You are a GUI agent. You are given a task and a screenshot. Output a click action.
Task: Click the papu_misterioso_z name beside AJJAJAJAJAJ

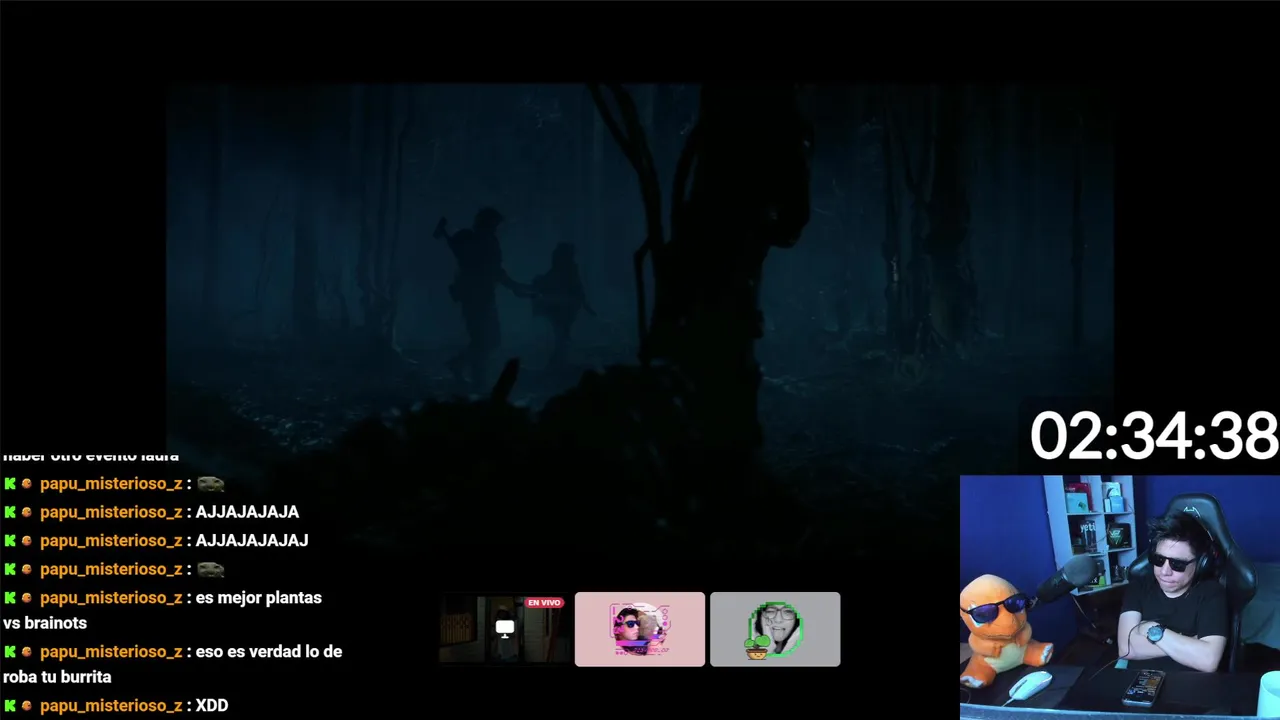point(111,541)
